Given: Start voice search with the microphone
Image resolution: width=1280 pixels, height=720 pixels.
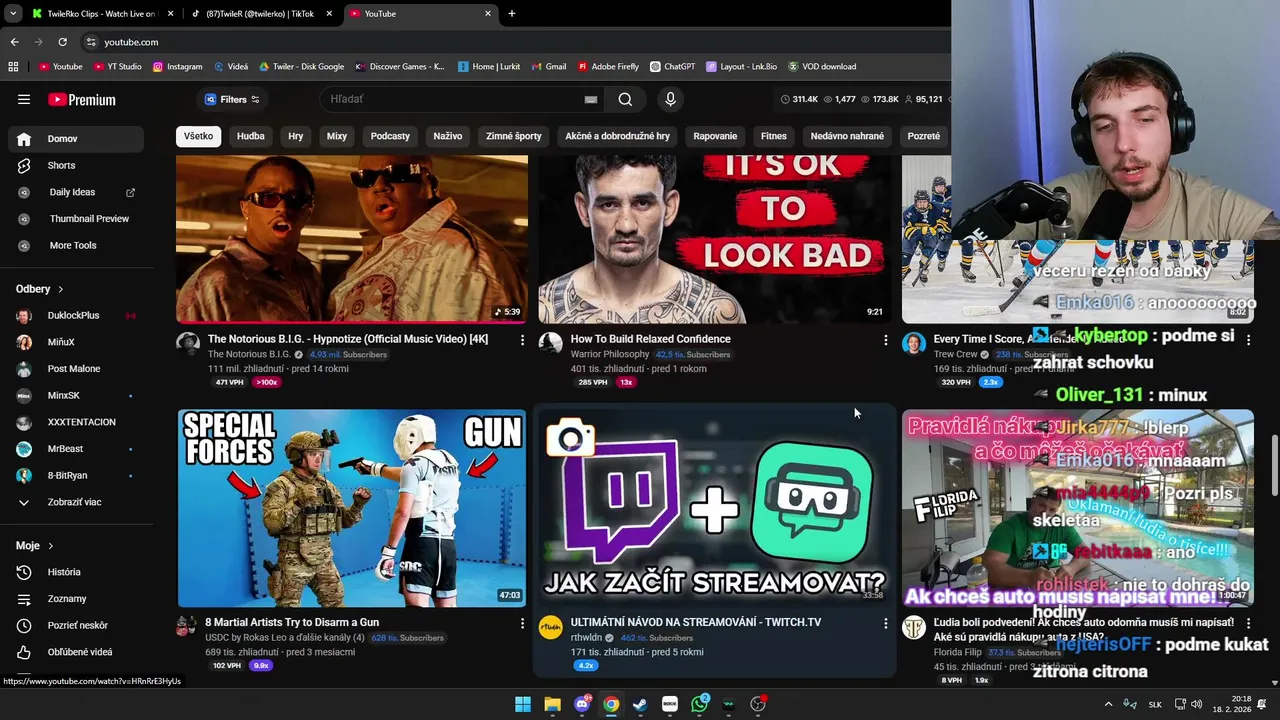Looking at the screenshot, I should 670,99.
